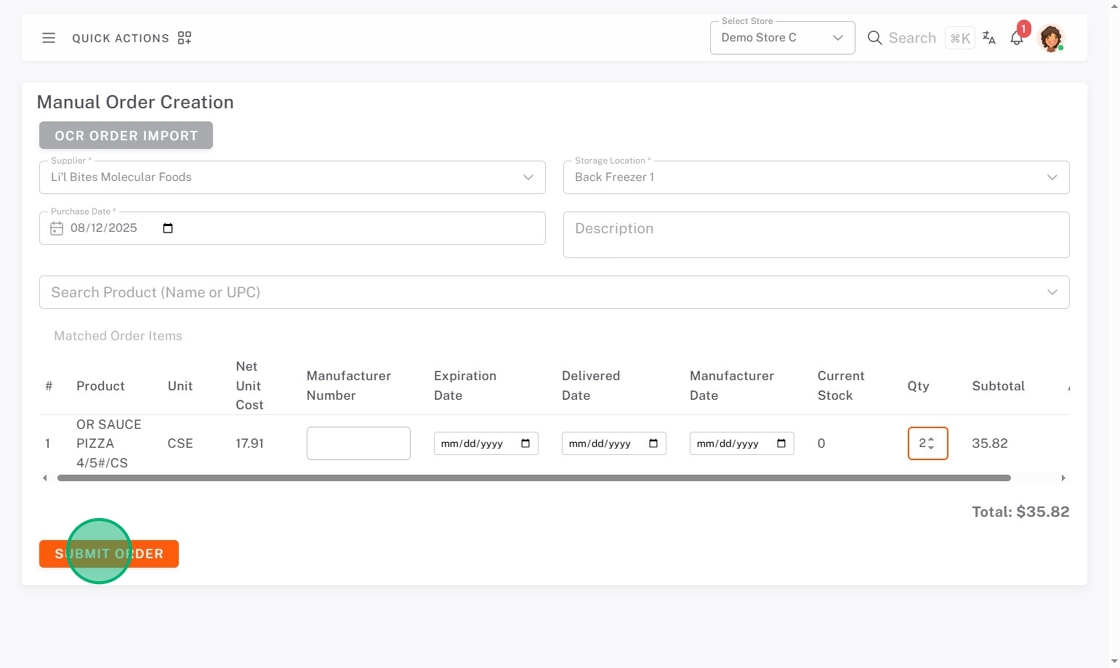The image size is (1120, 668).
Task: Click the Description text field
Action: (x=816, y=234)
